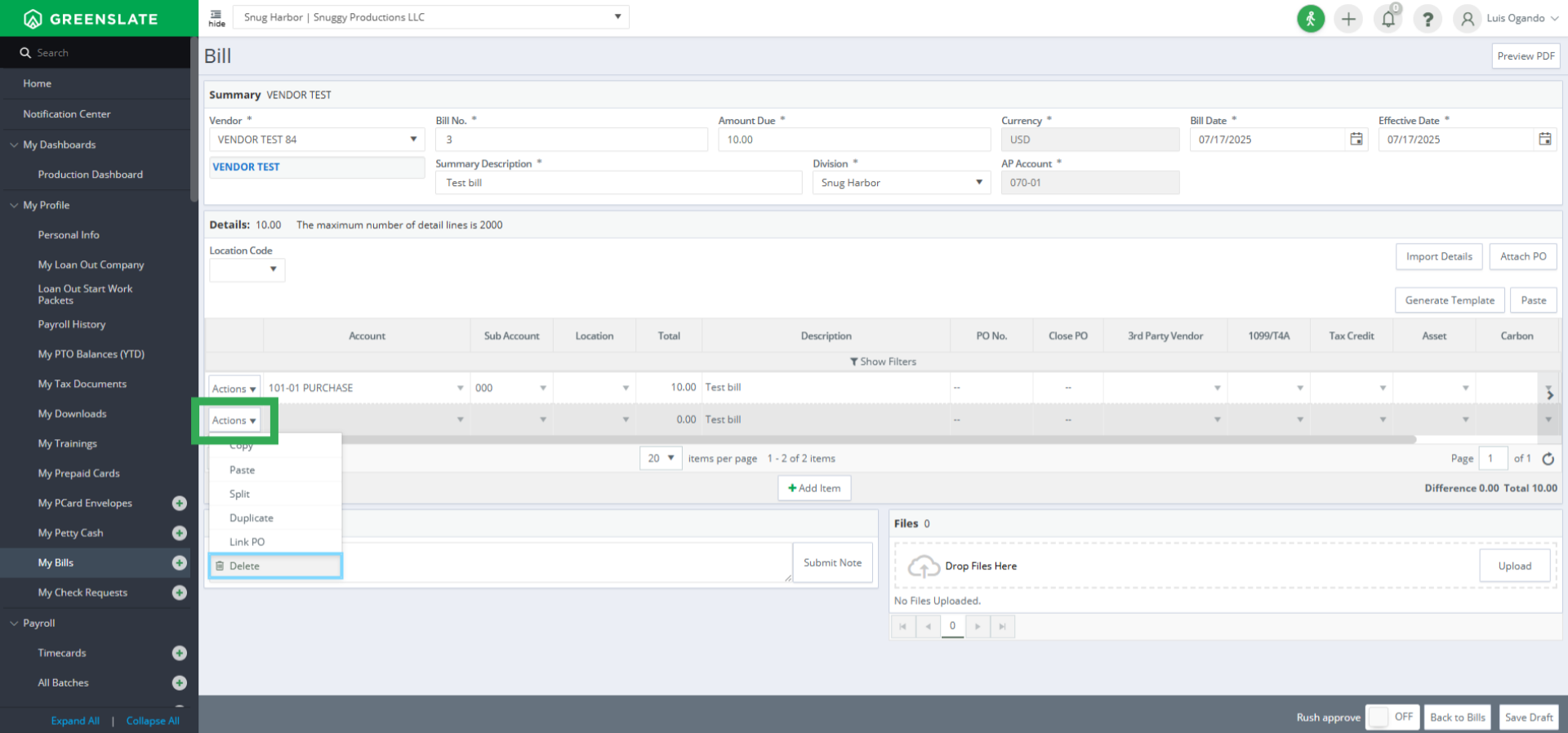Choose Duplicate in the Actions menu
Image resolution: width=1568 pixels, height=733 pixels.
coord(251,518)
